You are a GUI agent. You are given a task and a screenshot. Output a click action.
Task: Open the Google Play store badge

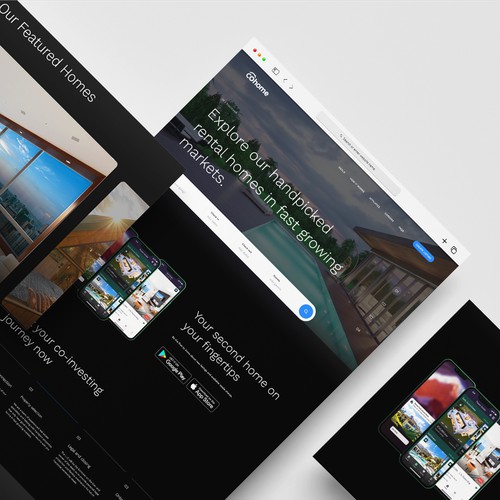pos(173,365)
